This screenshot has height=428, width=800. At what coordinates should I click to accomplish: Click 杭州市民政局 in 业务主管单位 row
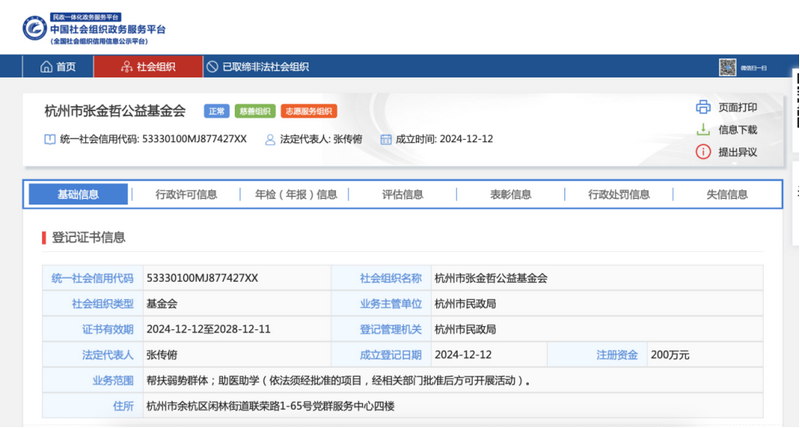pyautogui.click(x=465, y=304)
